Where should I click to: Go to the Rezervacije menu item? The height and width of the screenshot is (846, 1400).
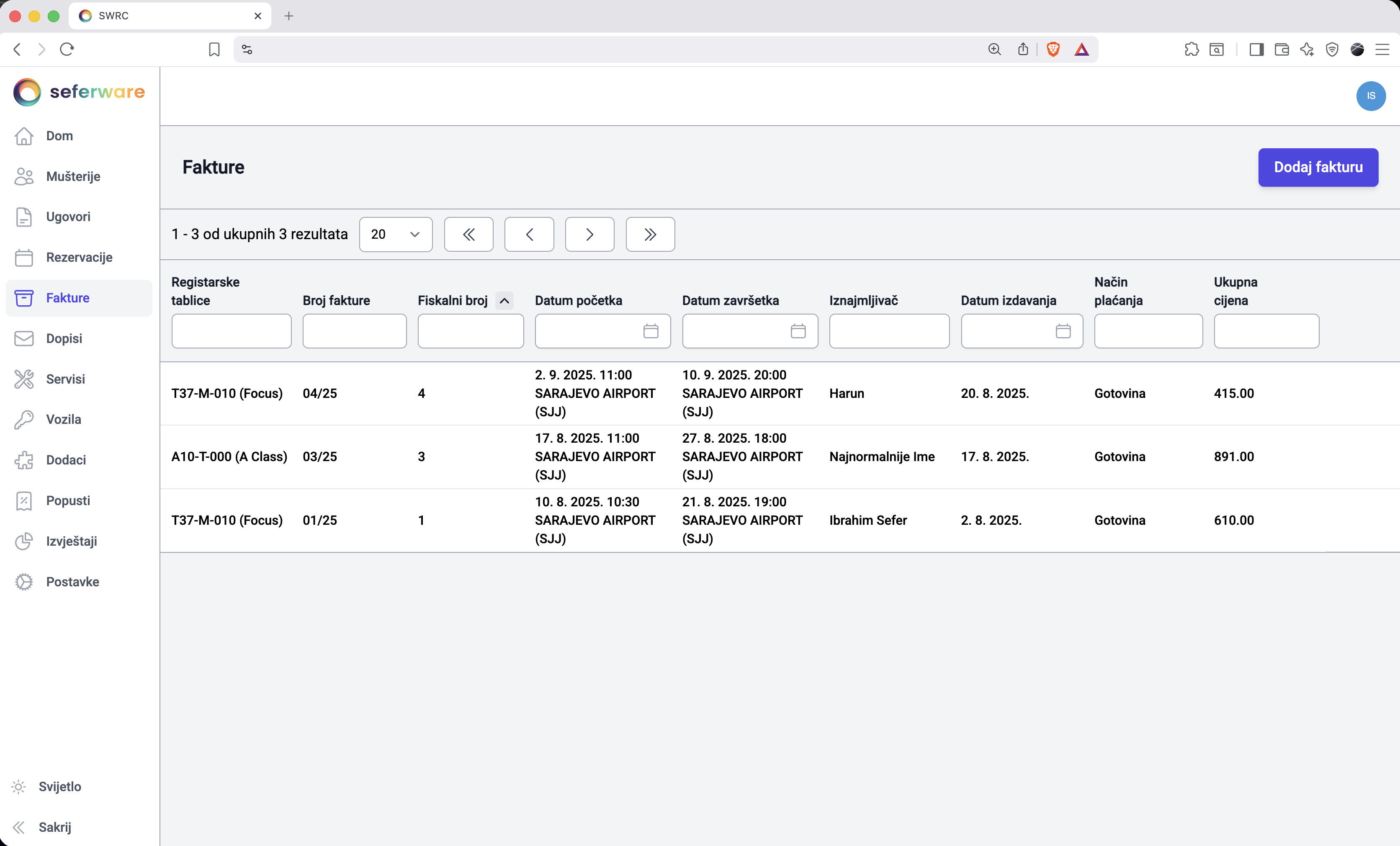click(79, 257)
